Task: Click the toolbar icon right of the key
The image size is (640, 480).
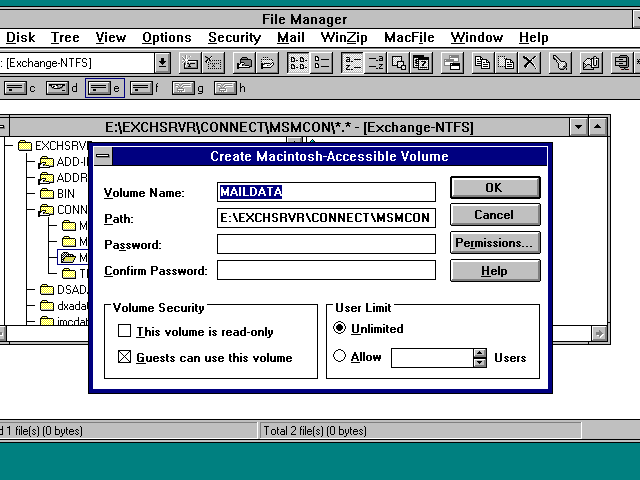Action: 591,63
